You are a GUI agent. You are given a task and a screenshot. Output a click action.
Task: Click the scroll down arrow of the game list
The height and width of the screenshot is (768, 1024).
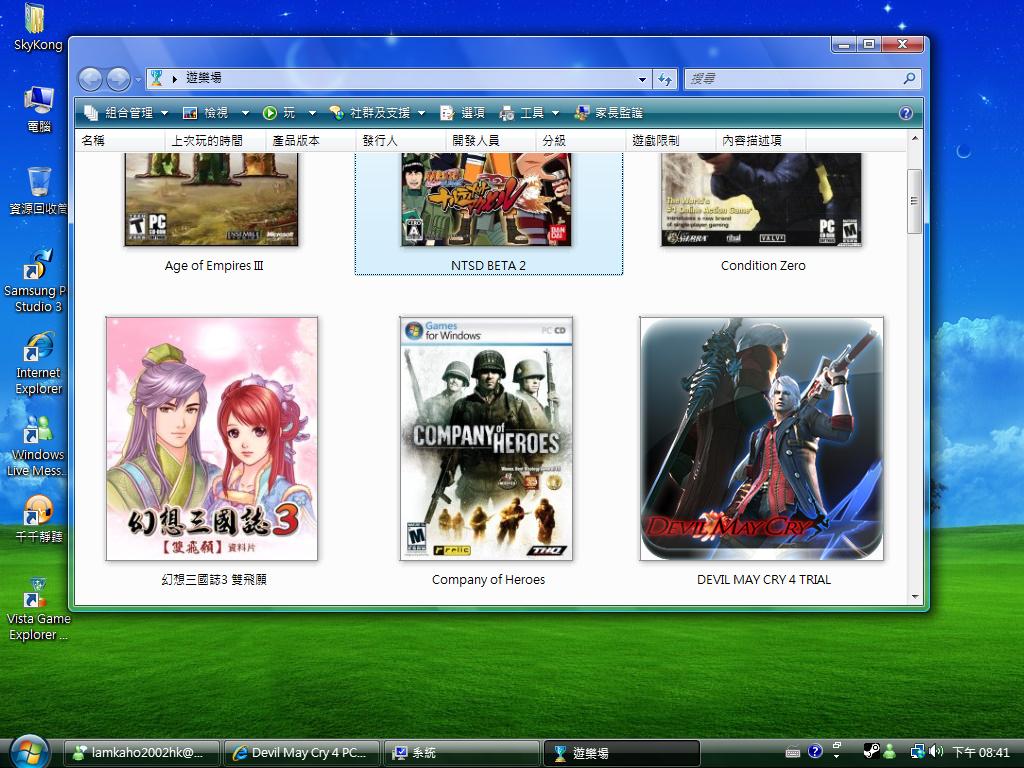point(914,597)
